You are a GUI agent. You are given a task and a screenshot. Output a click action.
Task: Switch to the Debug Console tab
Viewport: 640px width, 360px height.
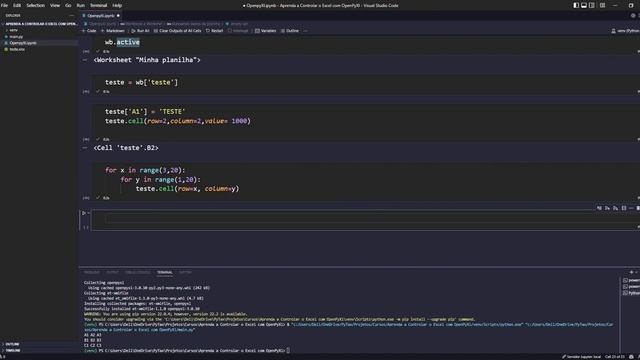pyautogui.click(x=138, y=272)
